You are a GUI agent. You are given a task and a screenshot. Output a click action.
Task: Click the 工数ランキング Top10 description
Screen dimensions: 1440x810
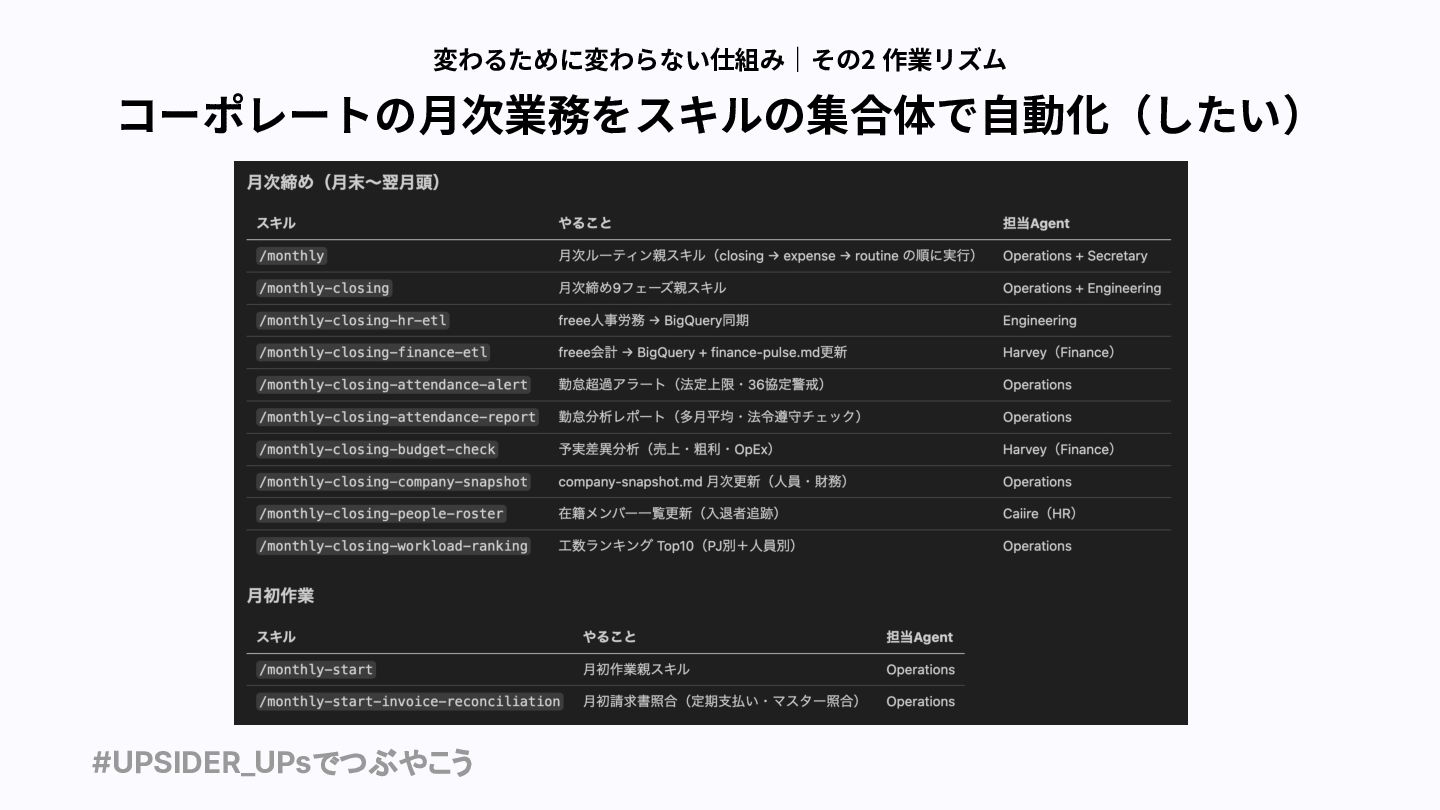pos(677,546)
